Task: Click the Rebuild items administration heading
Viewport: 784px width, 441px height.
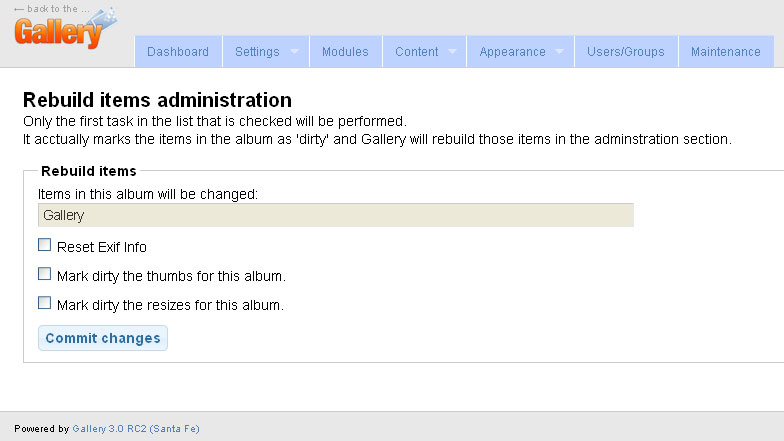Action: [x=158, y=100]
